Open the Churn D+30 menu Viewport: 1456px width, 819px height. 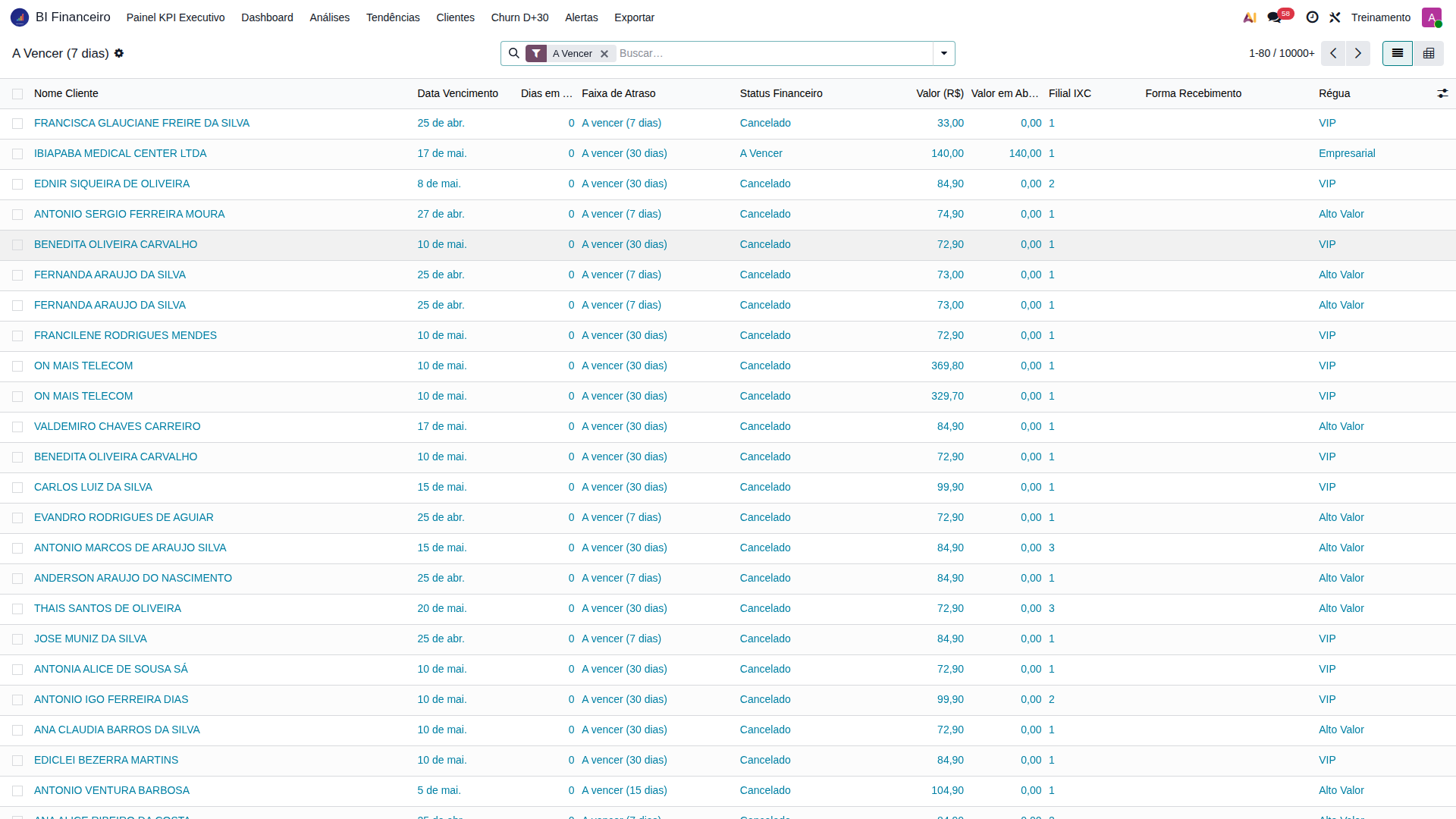[x=519, y=17]
